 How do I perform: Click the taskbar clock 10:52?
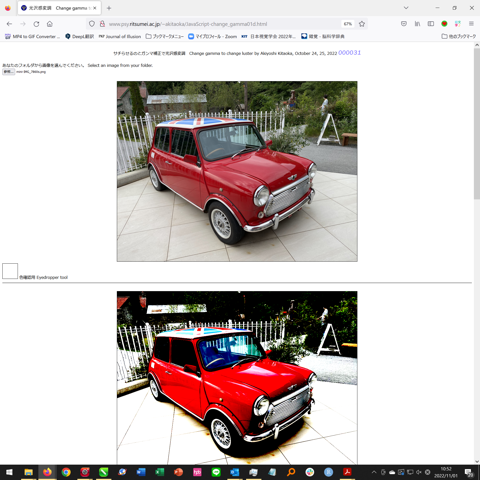point(446,472)
